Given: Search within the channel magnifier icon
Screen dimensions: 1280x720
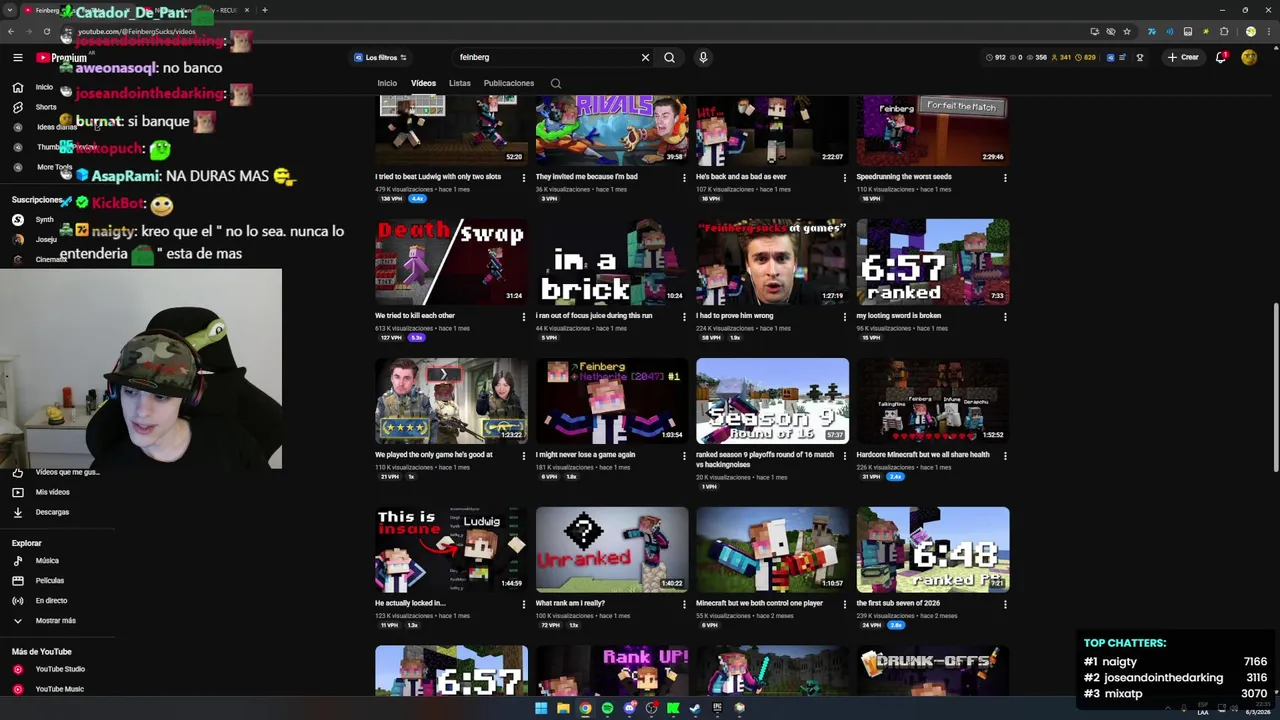Looking at the screenshot, I should point(556,84).
